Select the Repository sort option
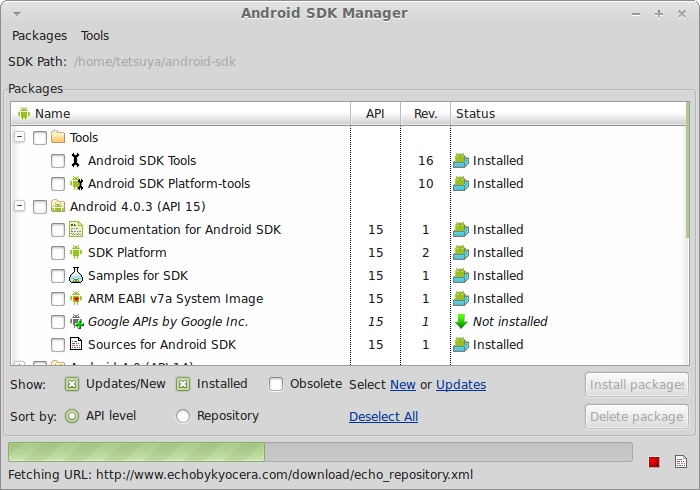 (183, 416)
